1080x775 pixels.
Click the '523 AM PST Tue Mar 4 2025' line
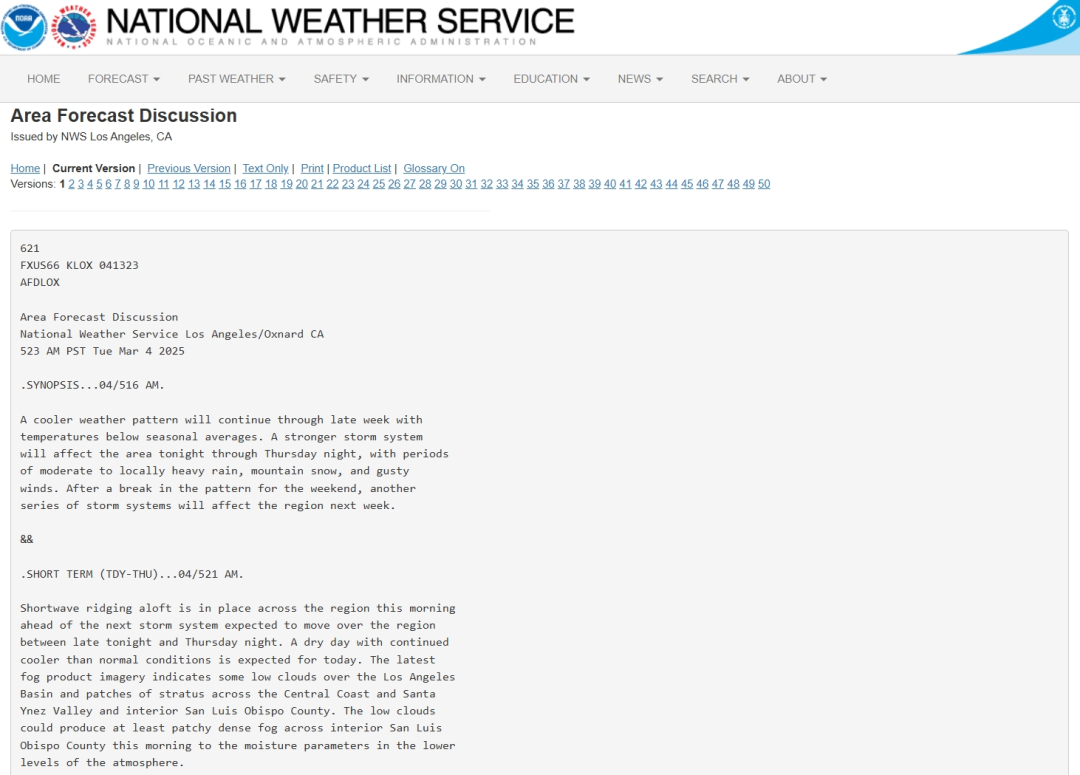tap(103, 351)
